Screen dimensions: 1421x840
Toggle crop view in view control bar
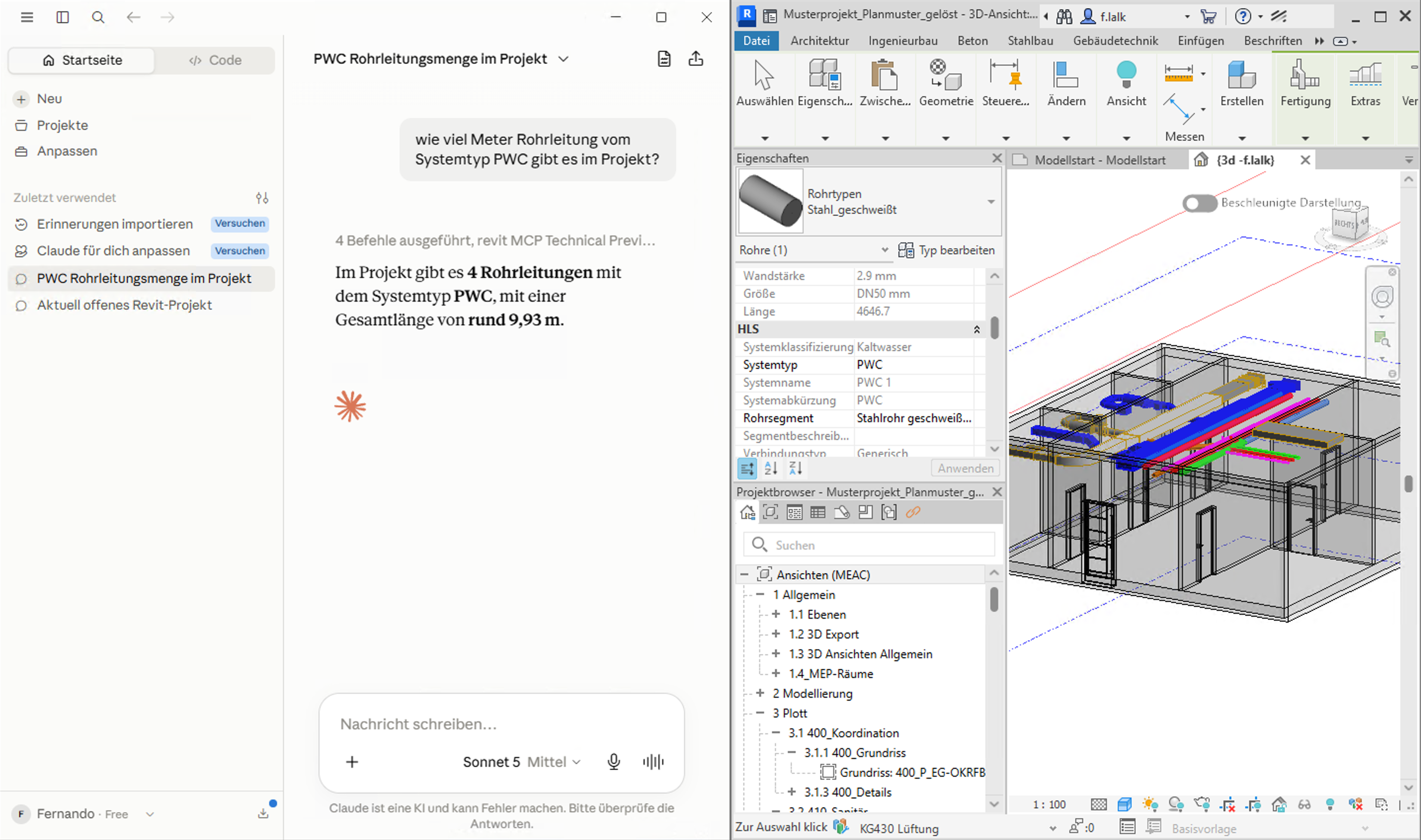click(x=1227, y=804)
